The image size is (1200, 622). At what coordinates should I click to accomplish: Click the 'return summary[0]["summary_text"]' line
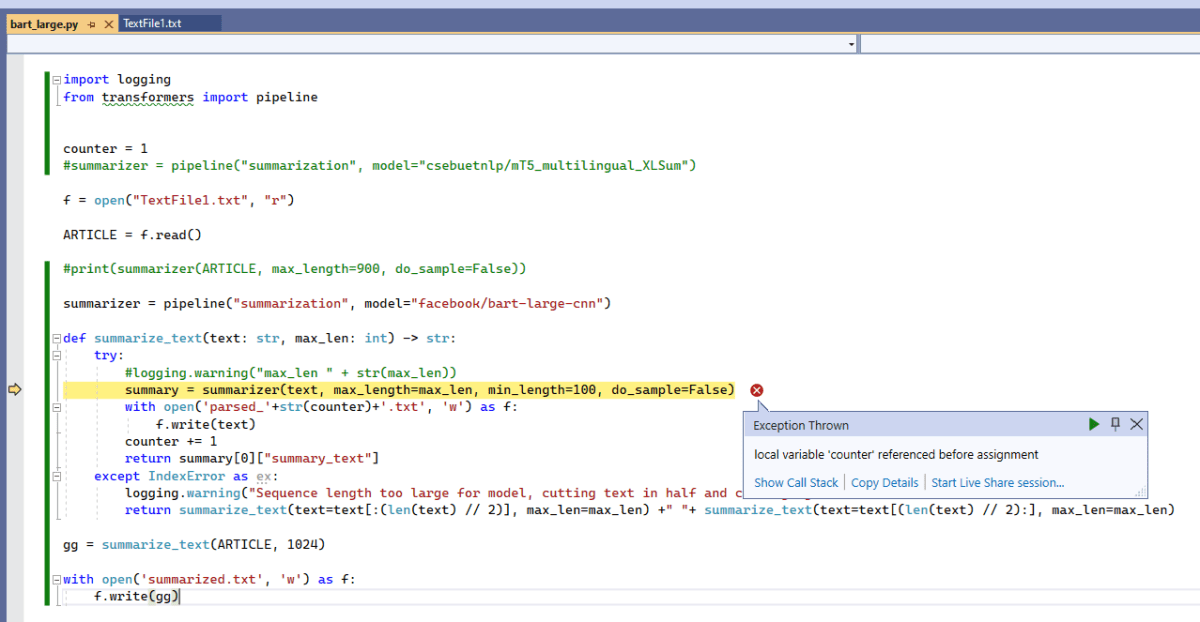coord(252,459)
